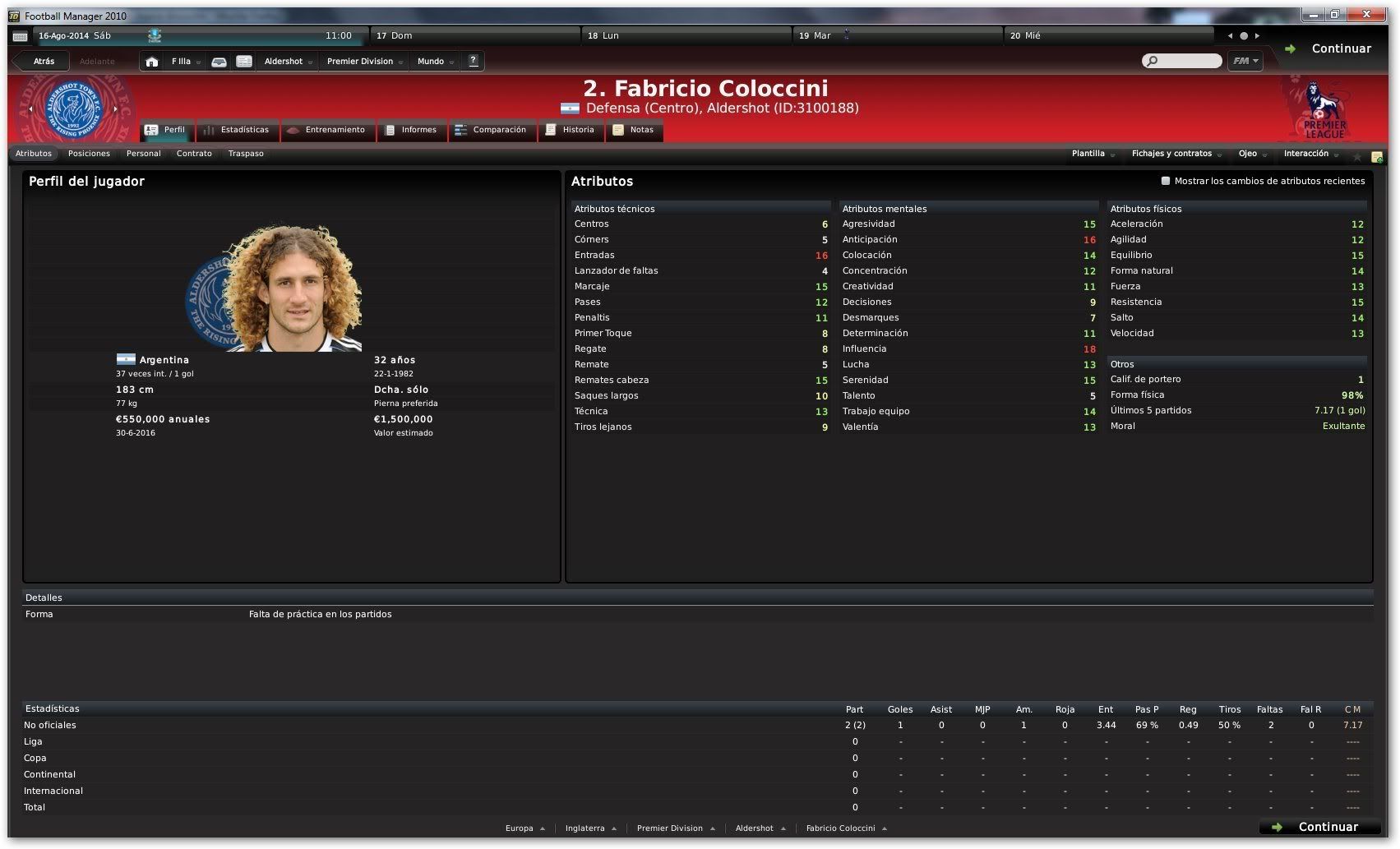Click the Inglaterra breadcrumb

coord(590,828)
